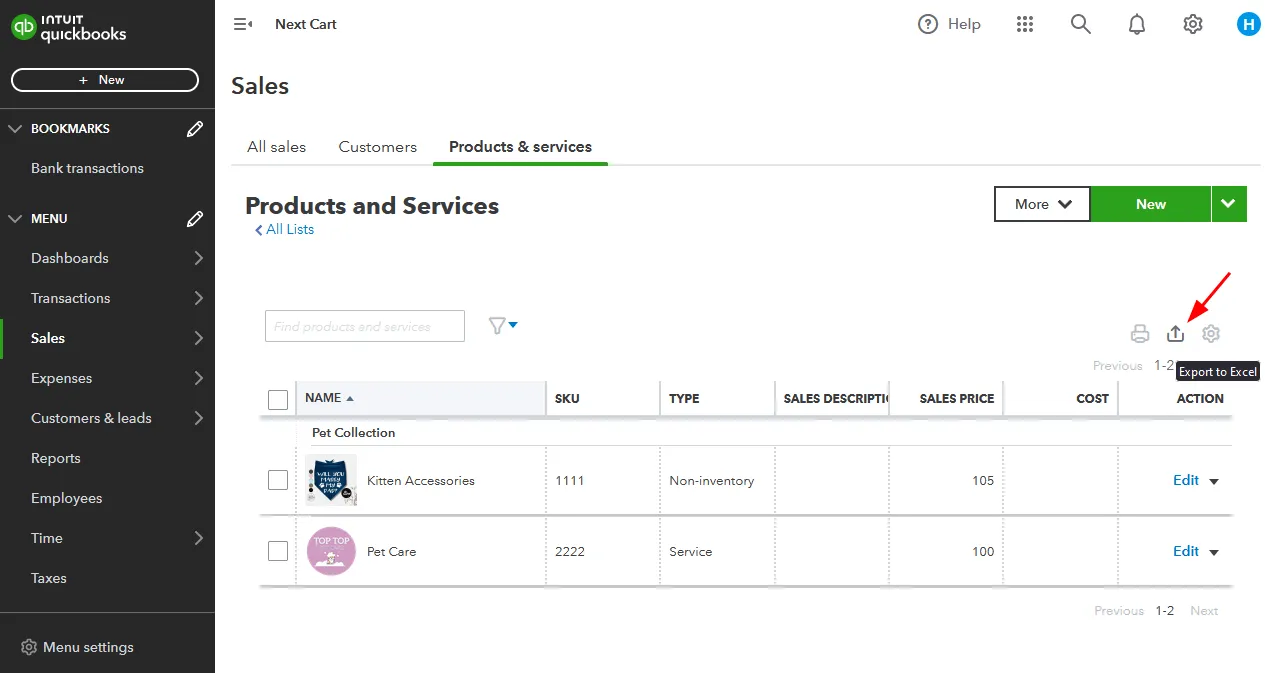This screenshot has height=673, width=1273.
Task: Go back via All Lists link
Action: coord(284,229)
